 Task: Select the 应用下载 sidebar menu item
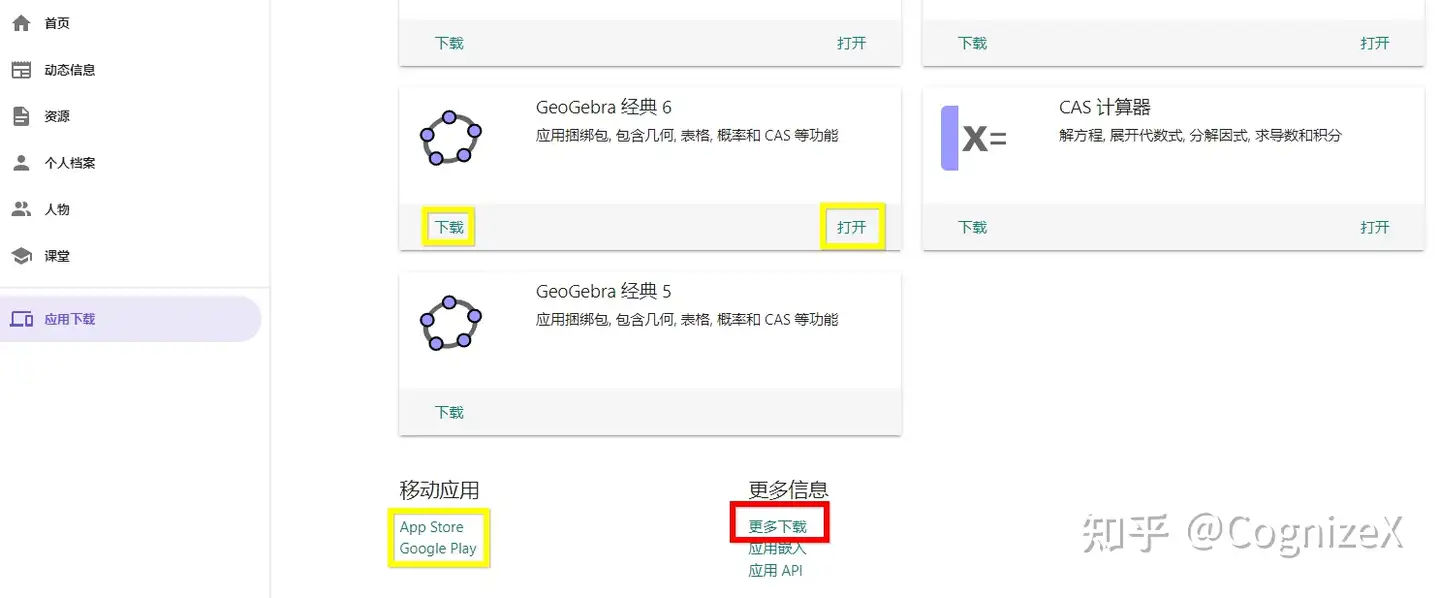[x=130, y=319]
